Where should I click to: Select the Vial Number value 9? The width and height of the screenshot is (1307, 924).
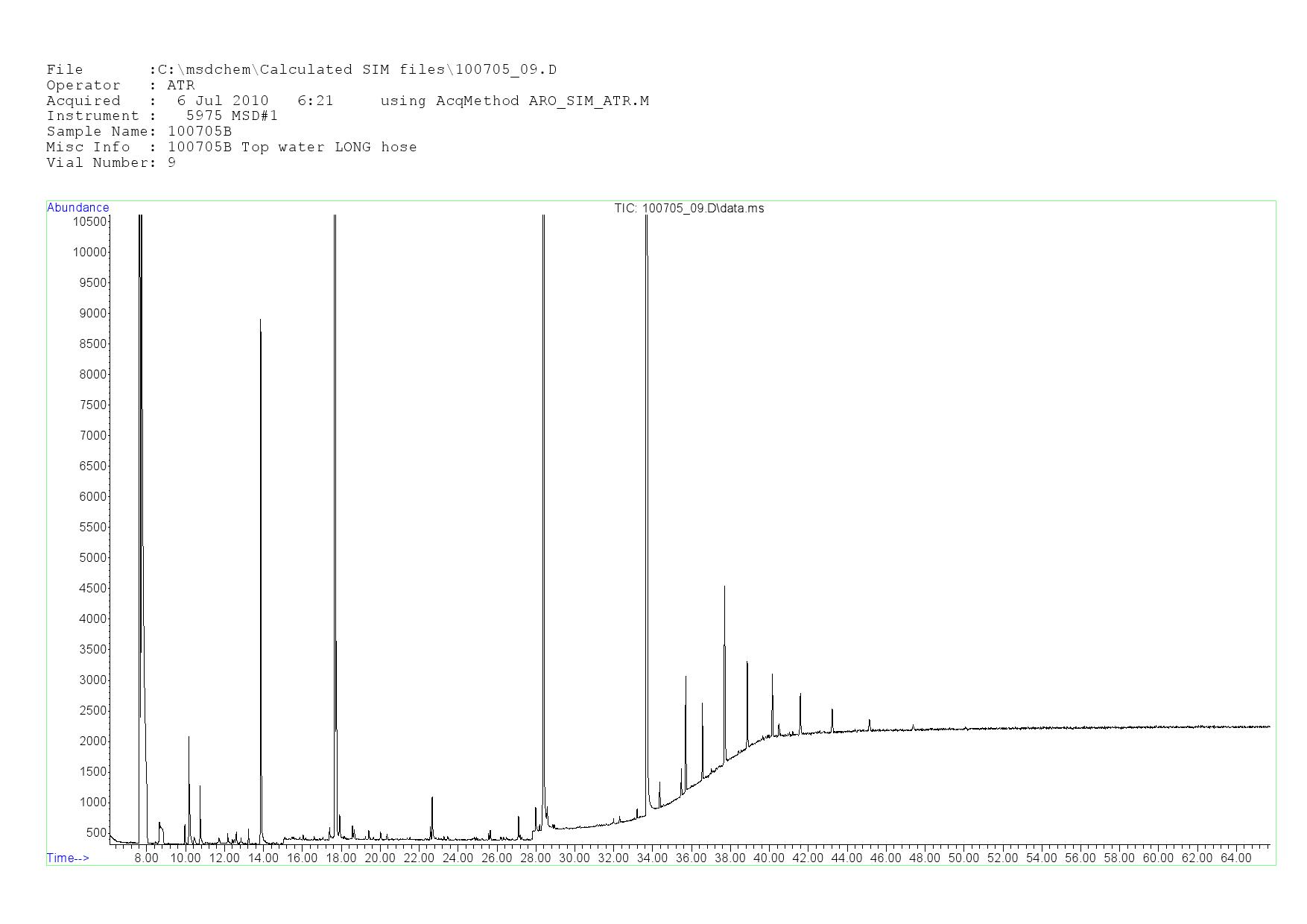pyautogui.click(x=172, y=162)
